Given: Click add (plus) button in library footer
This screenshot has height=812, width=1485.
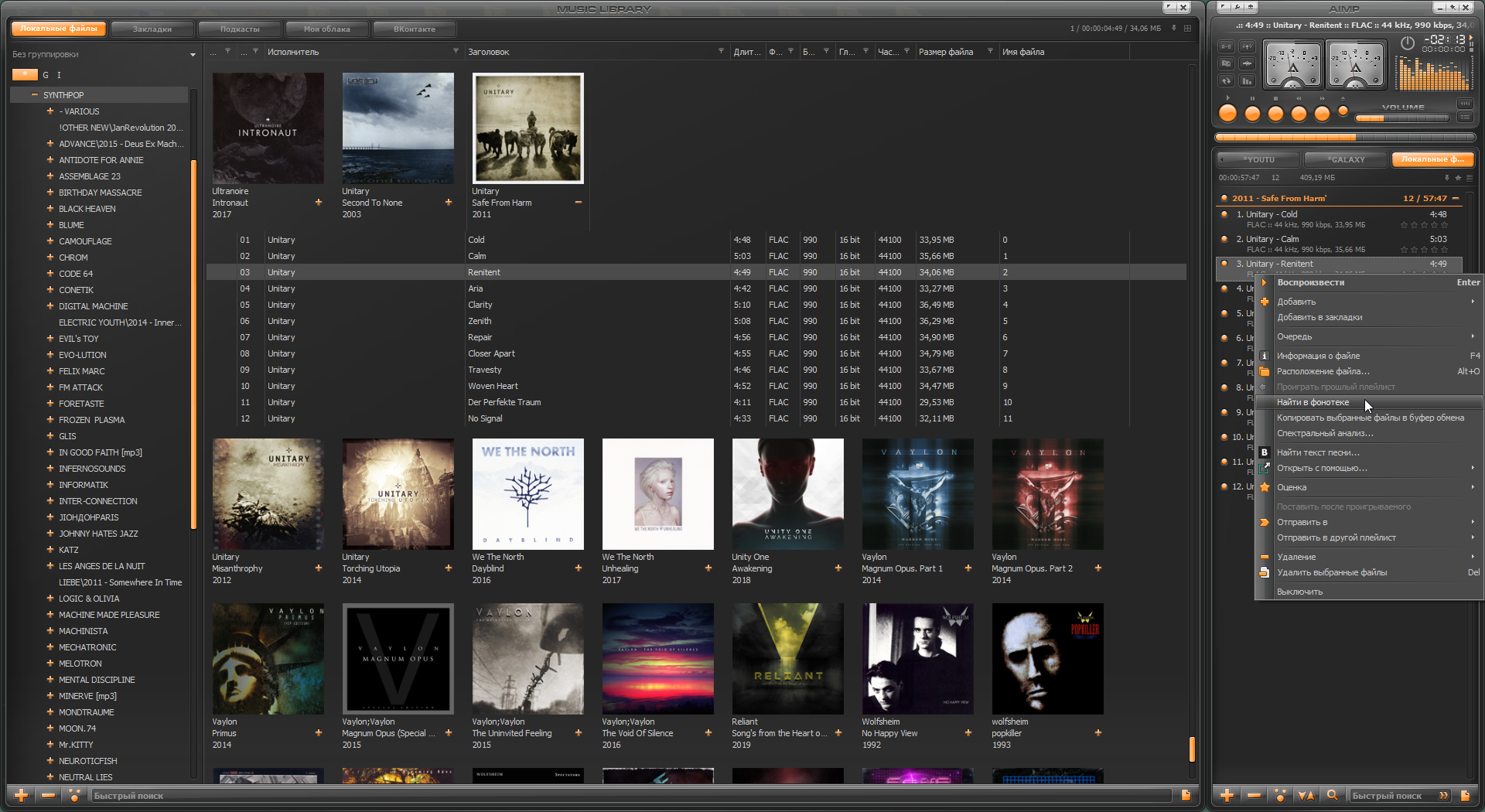Looking at the screenshot, I should 21,795.
